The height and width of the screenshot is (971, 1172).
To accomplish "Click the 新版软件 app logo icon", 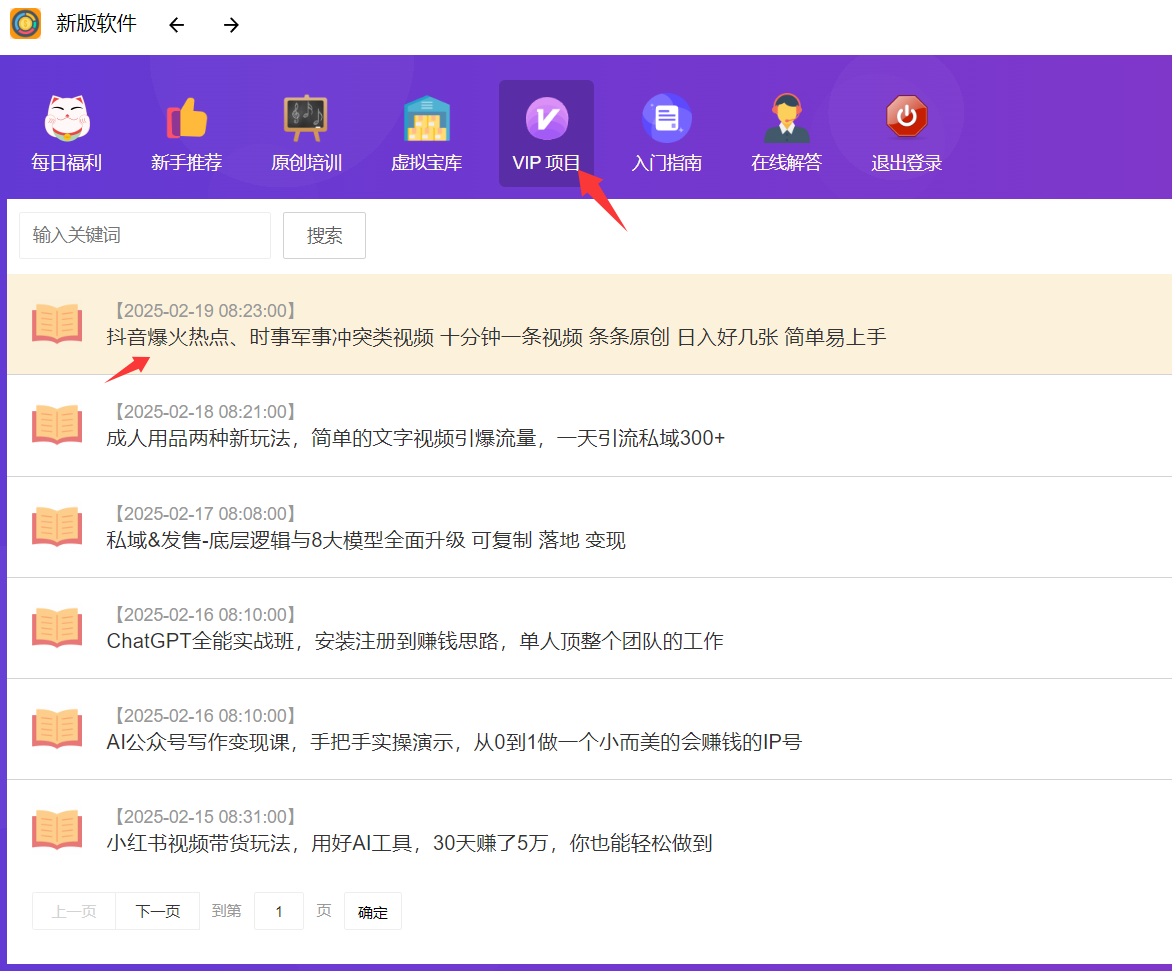I will point(25,24).
